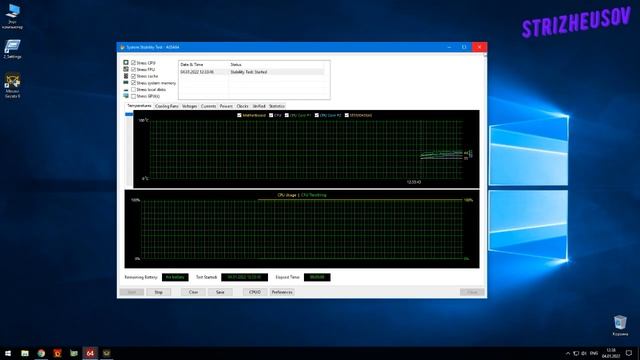Click the blue selector bar left of graph
This screenshot has height=360, width=640.
(x=129, y=114)
